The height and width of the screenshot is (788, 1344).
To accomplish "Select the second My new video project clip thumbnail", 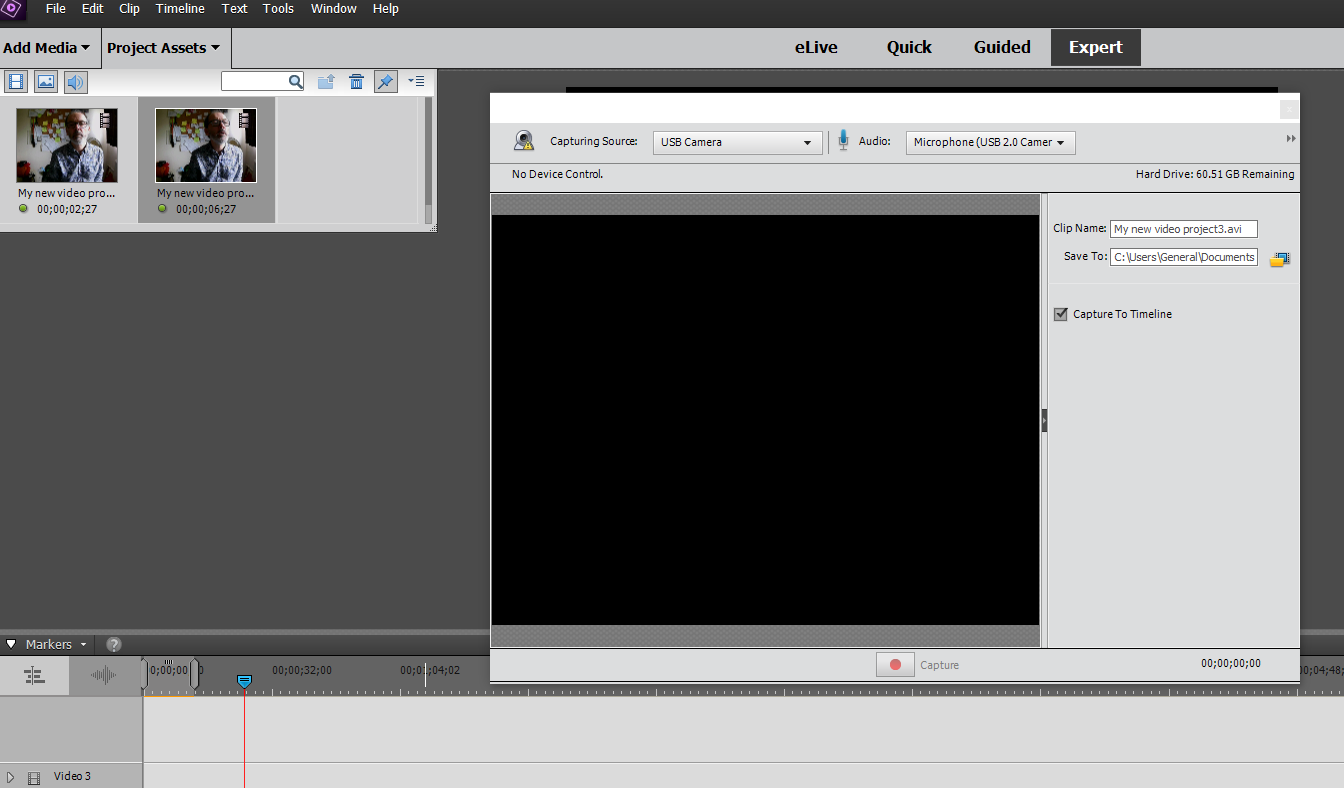I will [x=206, y=145].
